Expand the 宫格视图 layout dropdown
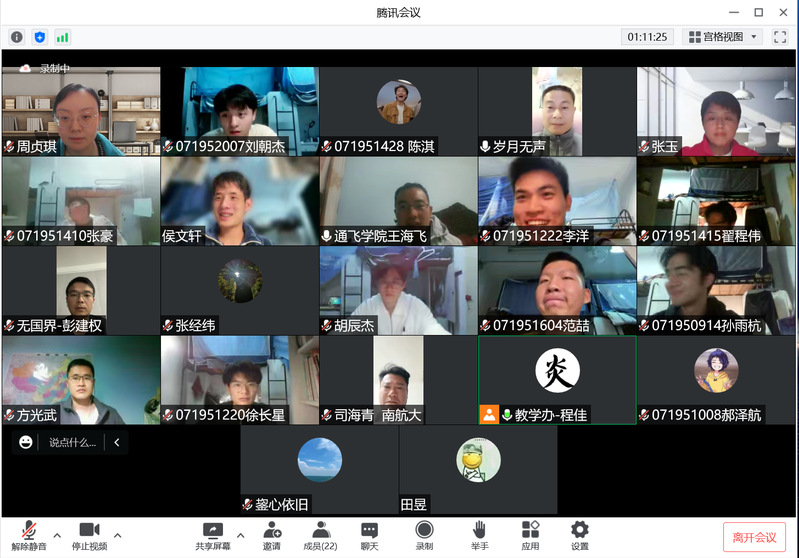The height and width of the screenshot is (558, 799). click(x=722, y=37)
